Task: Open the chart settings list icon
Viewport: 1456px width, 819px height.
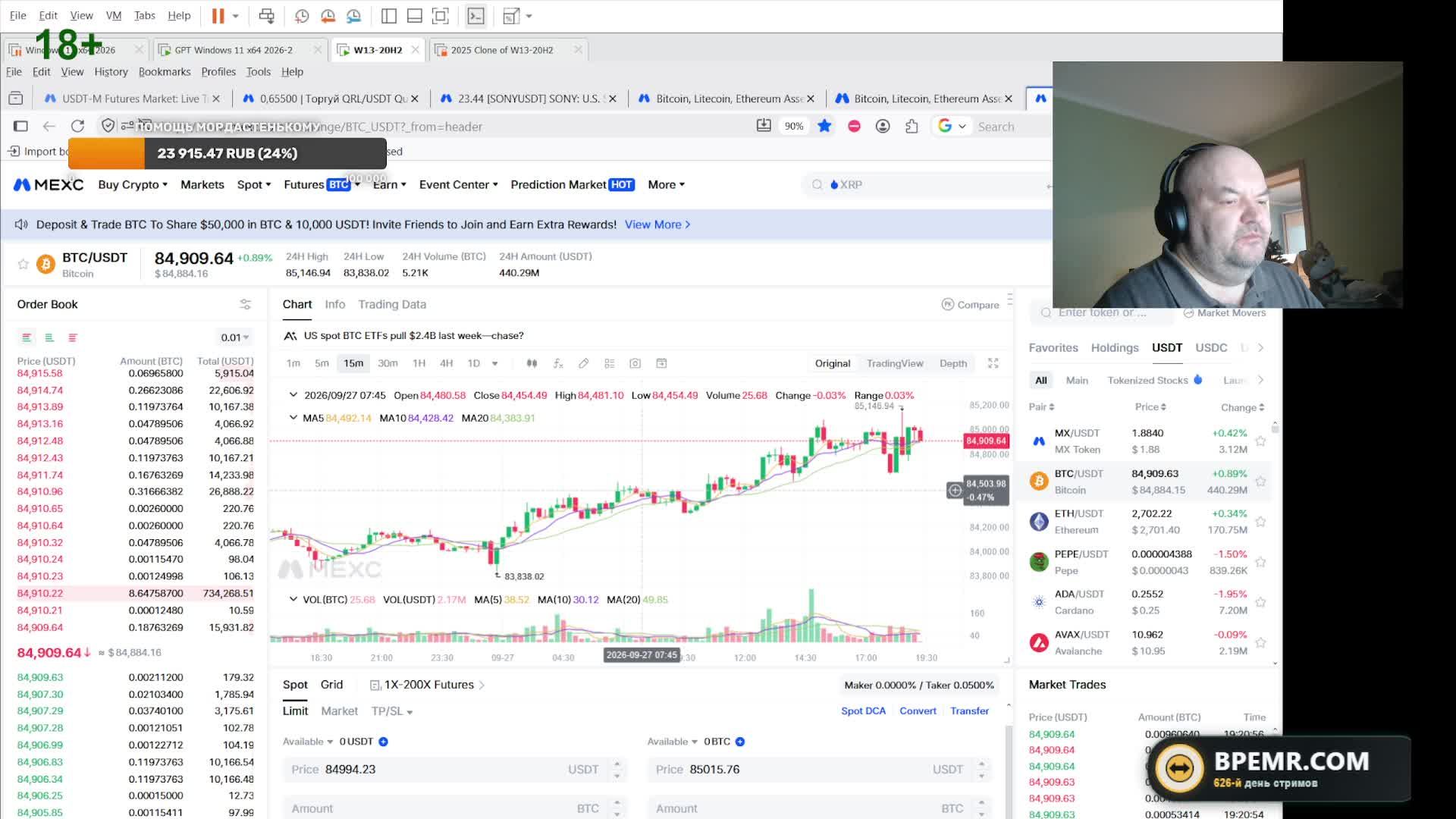Action: [x=609, y=363]
